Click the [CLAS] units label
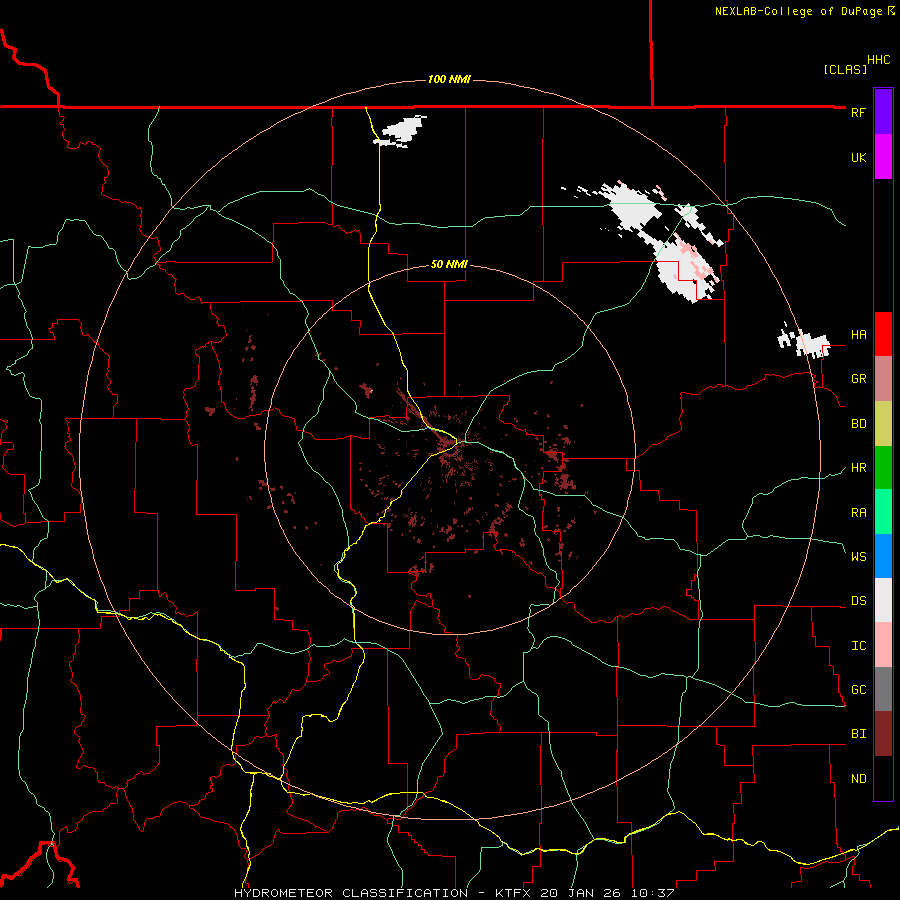Viewport: 900px width, 900px height. (x=845, y=69)
